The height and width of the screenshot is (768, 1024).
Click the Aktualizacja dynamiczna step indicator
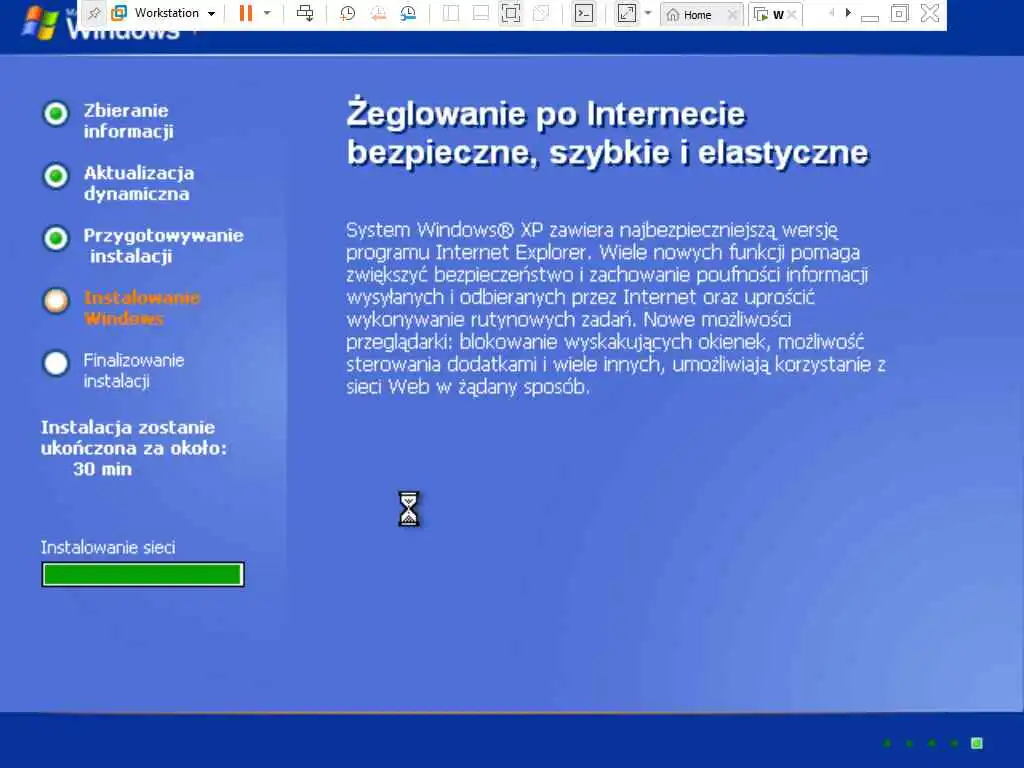click(56, 176)
